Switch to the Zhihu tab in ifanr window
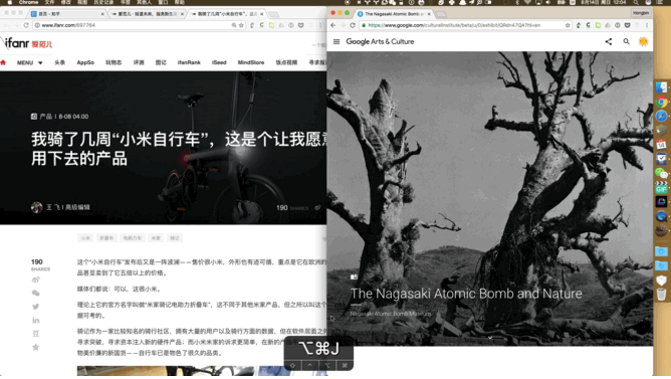The width and height of the screenshot is (671, 379). (65, 14)
